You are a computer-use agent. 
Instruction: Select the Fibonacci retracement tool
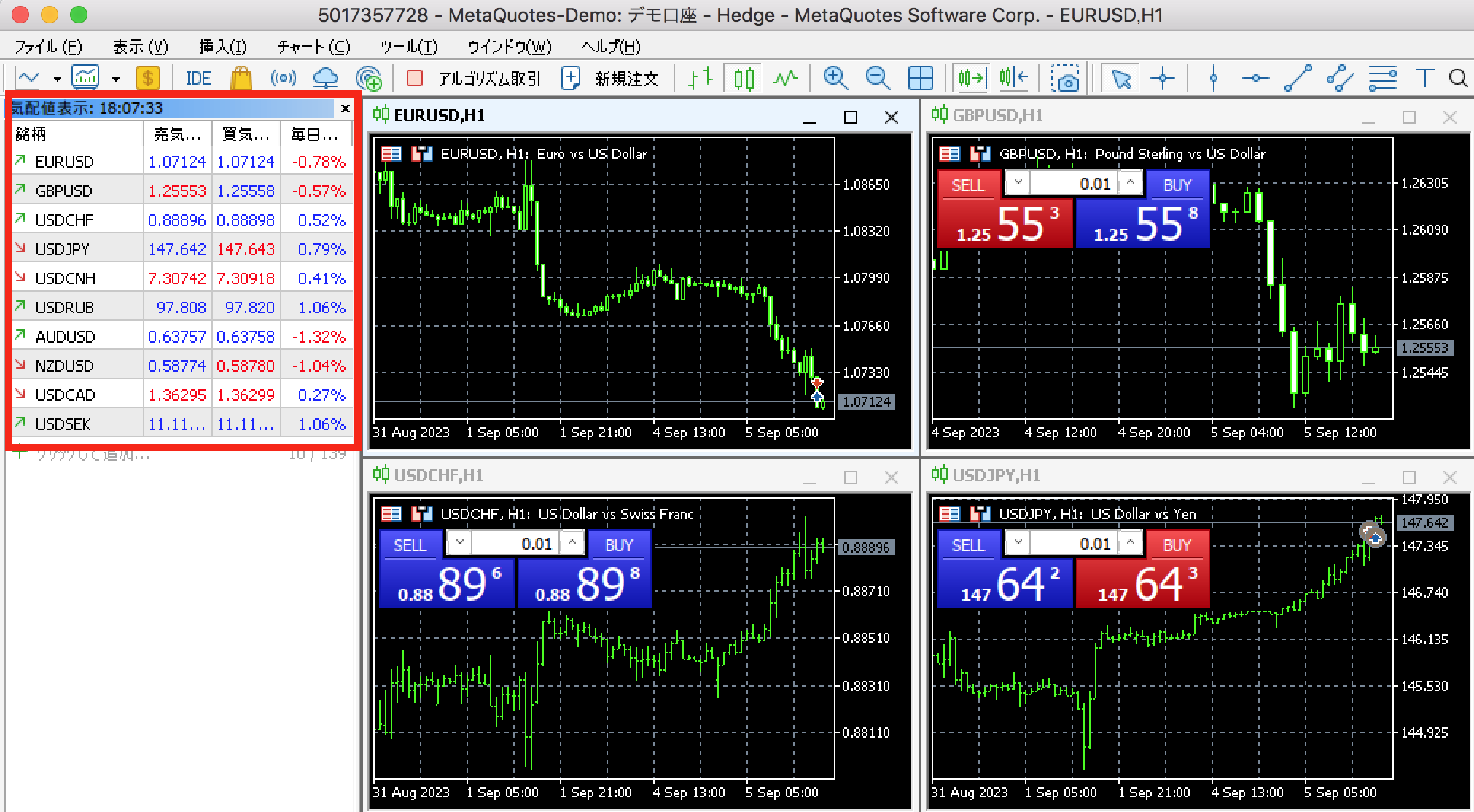point(1382,78)
